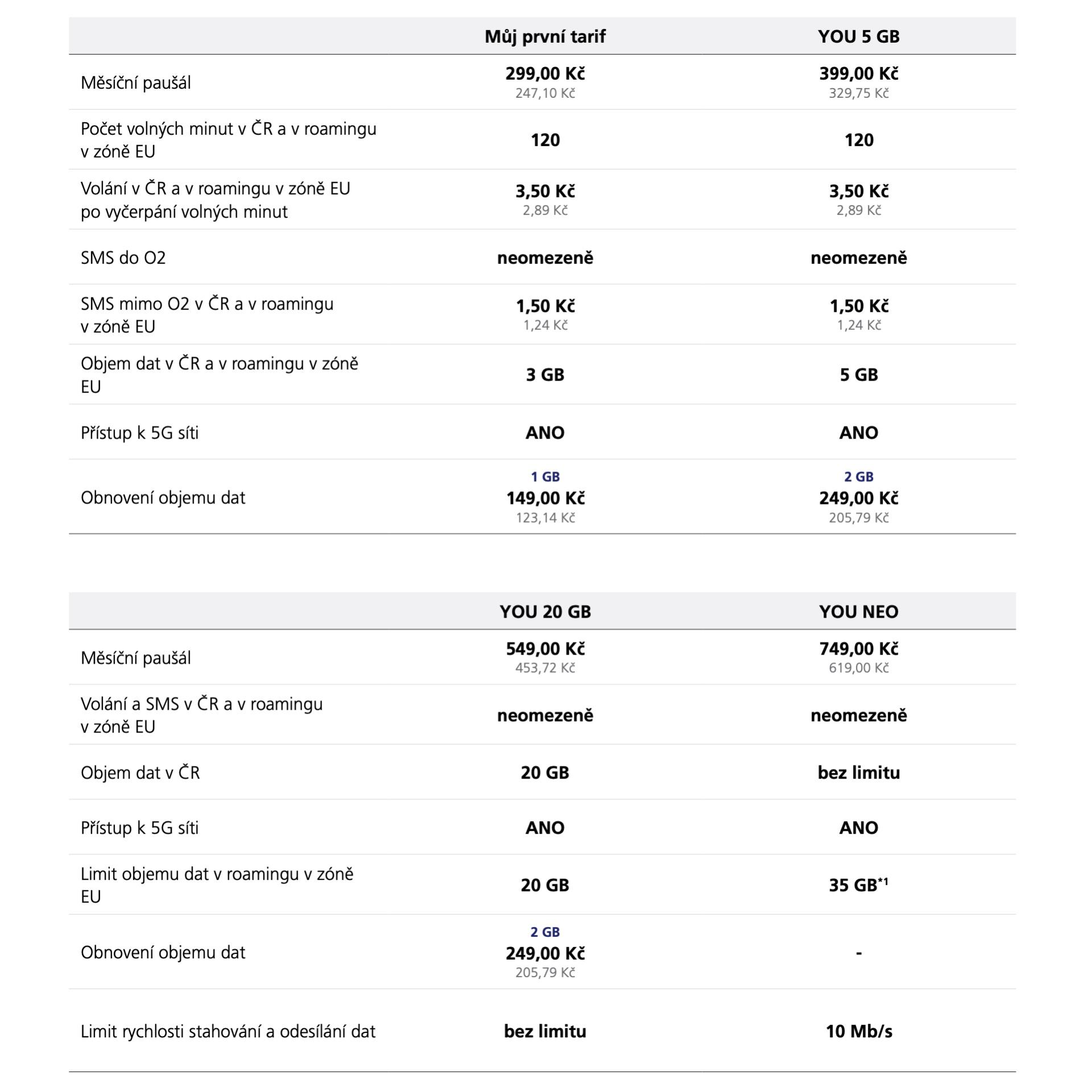Select the 'SMS do O2' row label
The image size is (1092, 1092).
(123, 258)
